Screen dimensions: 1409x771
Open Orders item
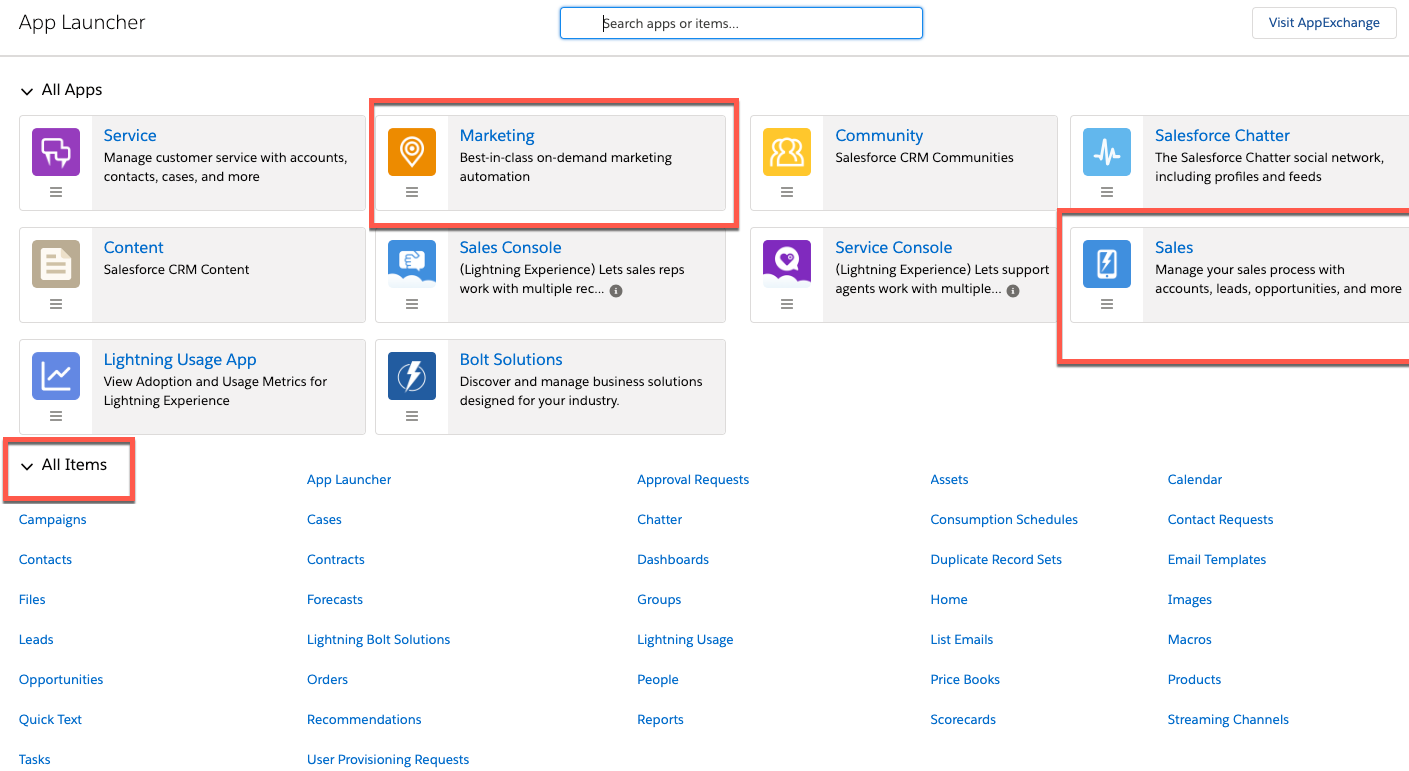pos(327,680)
